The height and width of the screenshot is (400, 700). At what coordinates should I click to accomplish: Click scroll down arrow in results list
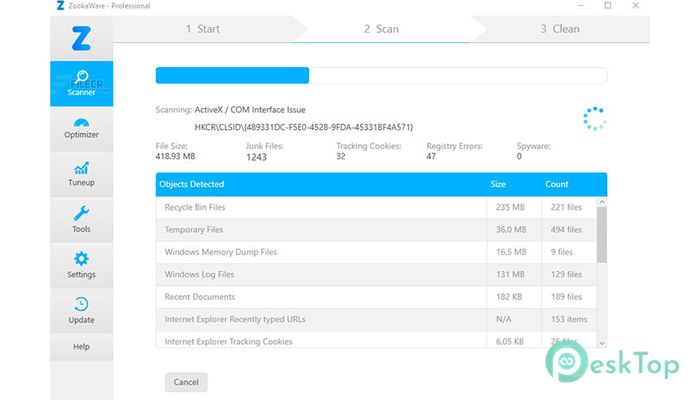pyautogui.click(x=602, y=343)
